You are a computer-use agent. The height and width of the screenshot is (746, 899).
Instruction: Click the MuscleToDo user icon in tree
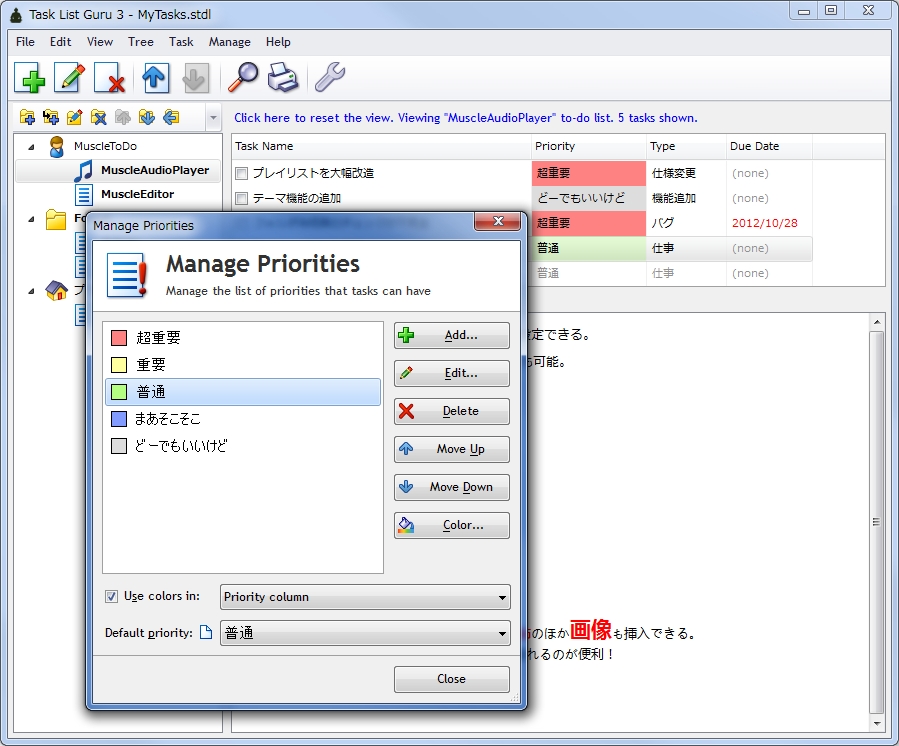click(56, 146)
